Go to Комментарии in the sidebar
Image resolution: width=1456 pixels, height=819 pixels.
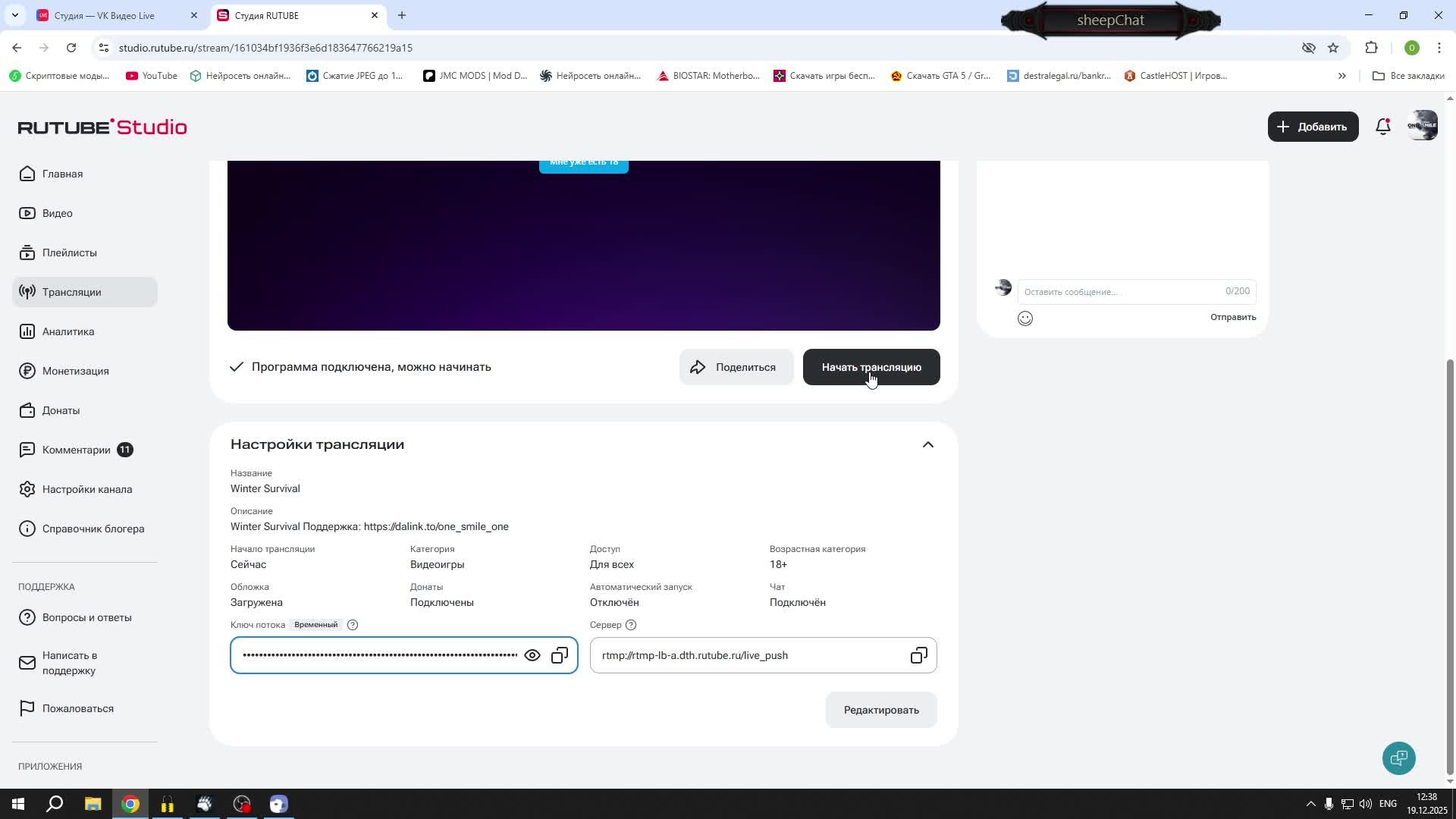pos(76,450)
